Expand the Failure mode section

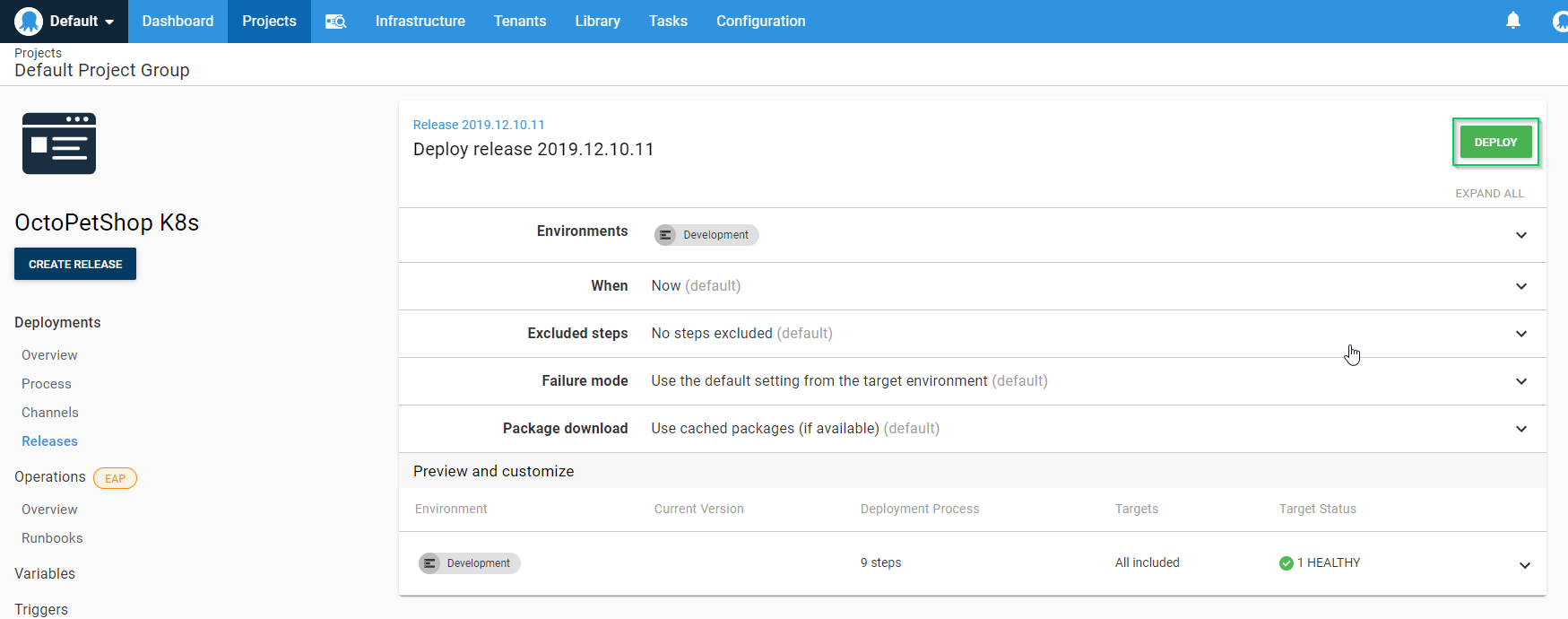[1520, 381]
